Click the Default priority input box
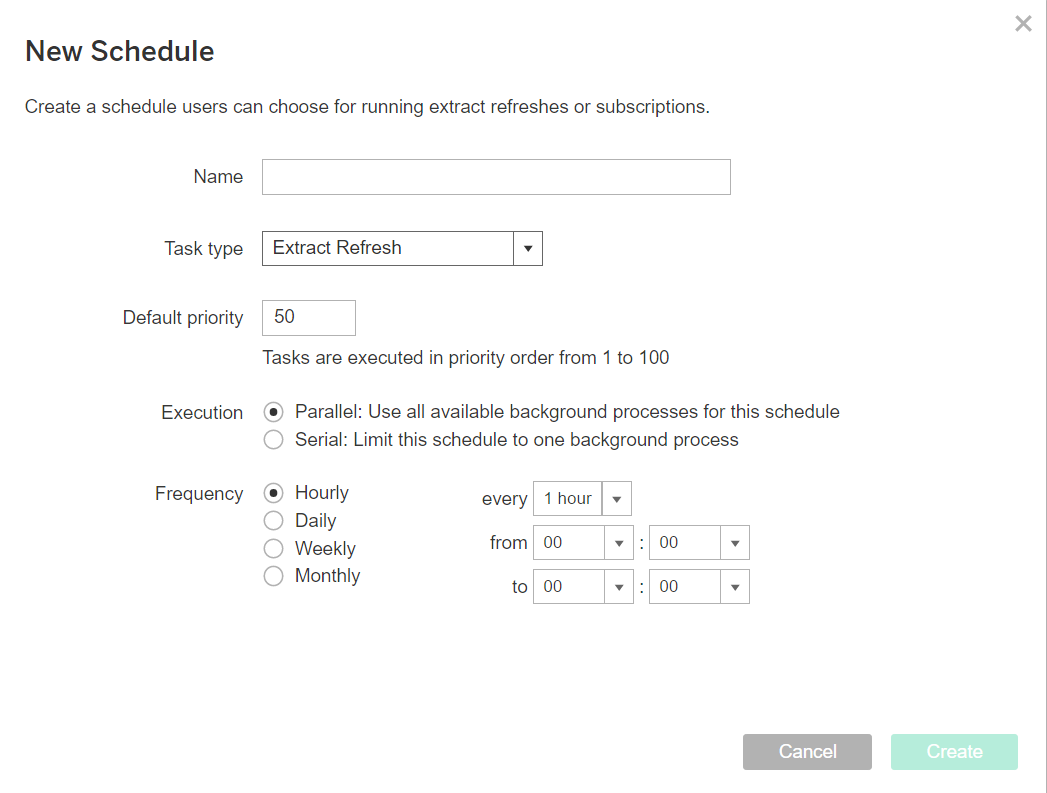Screen dimensions: 1047x793 coord(308,318)
